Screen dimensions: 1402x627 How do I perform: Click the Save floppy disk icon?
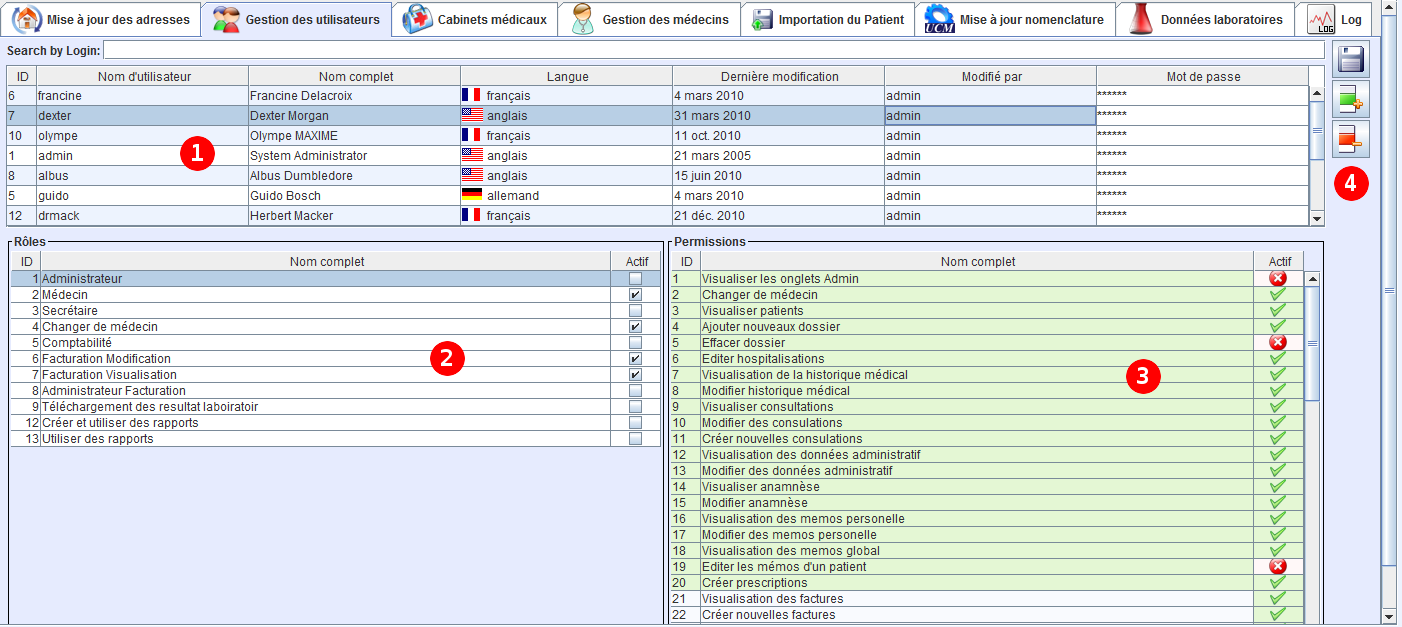pos(1351,60)
